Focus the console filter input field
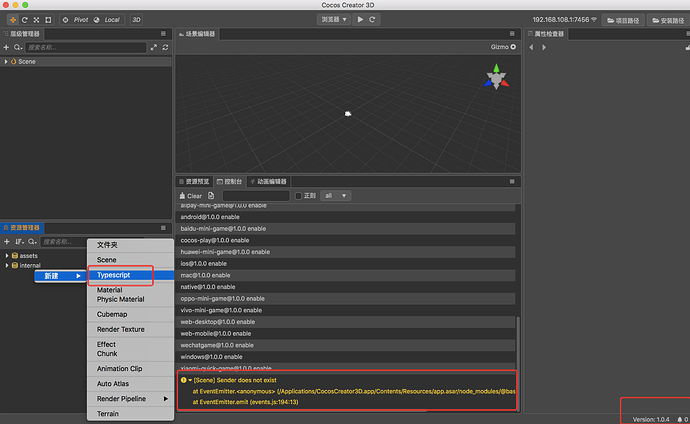Screen dimensions: 690x424 coord(256,196)
